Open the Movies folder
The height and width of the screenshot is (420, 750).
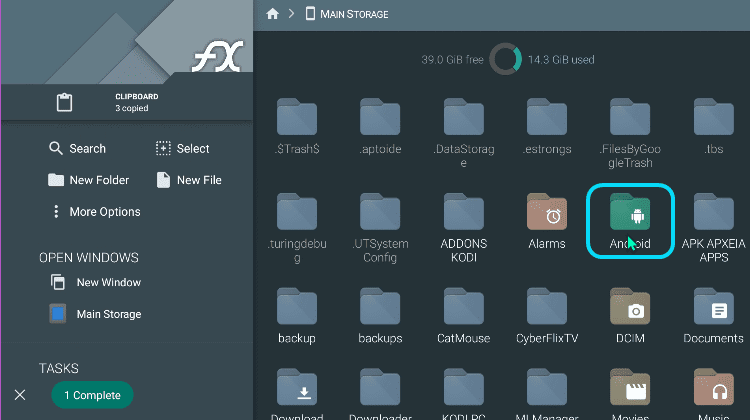[x=630, y=394]
